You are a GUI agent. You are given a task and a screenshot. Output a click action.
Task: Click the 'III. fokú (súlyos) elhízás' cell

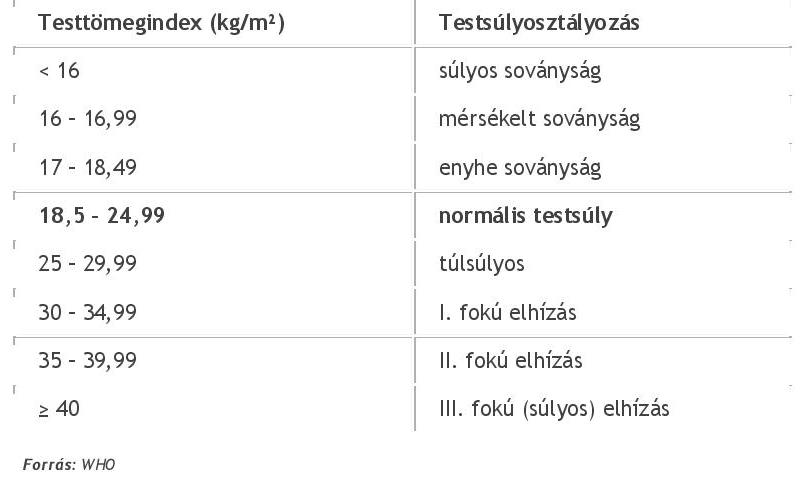coord(554,408)
